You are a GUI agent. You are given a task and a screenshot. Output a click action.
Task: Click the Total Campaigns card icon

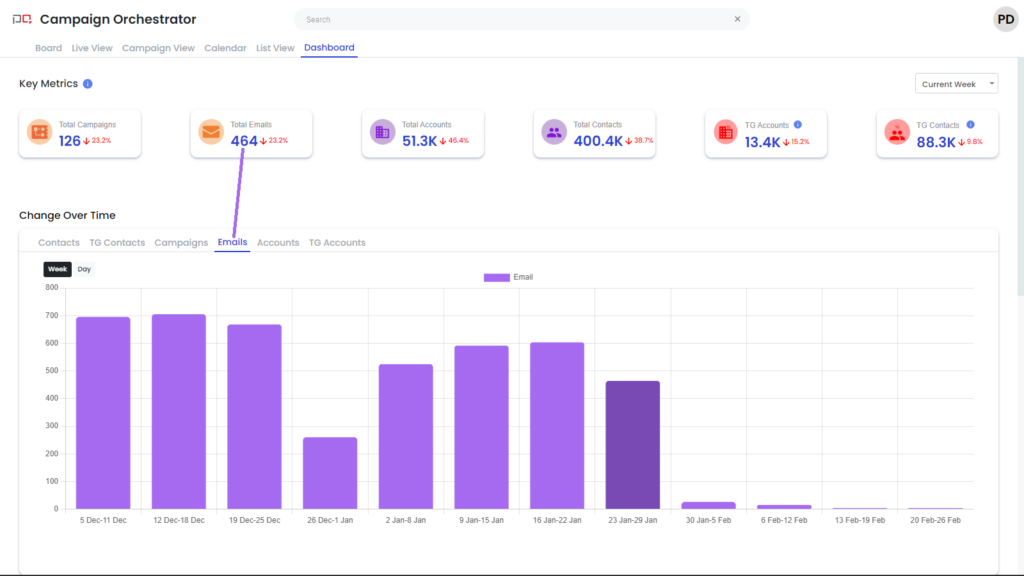[40, 132]
